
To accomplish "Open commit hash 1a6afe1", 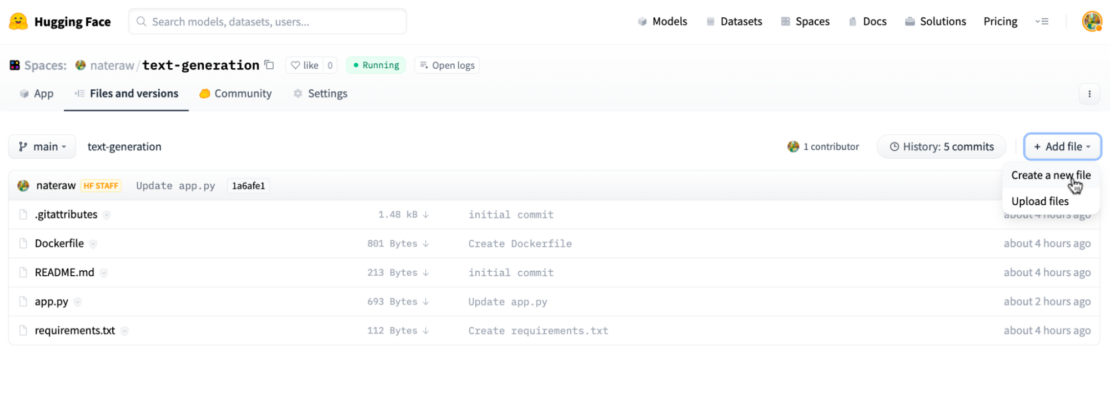I will (249, 186).
